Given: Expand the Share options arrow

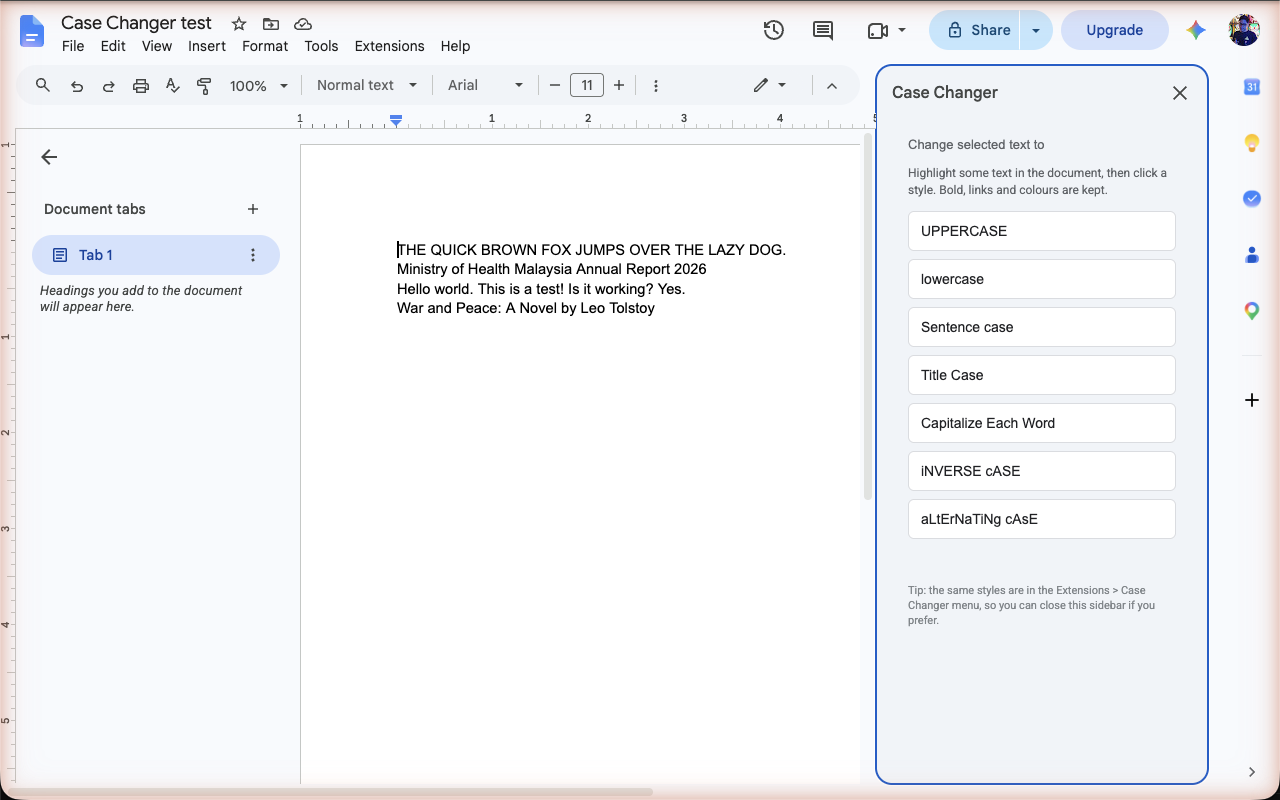Looking at the screenshot, I should (x=1036, y=30).
